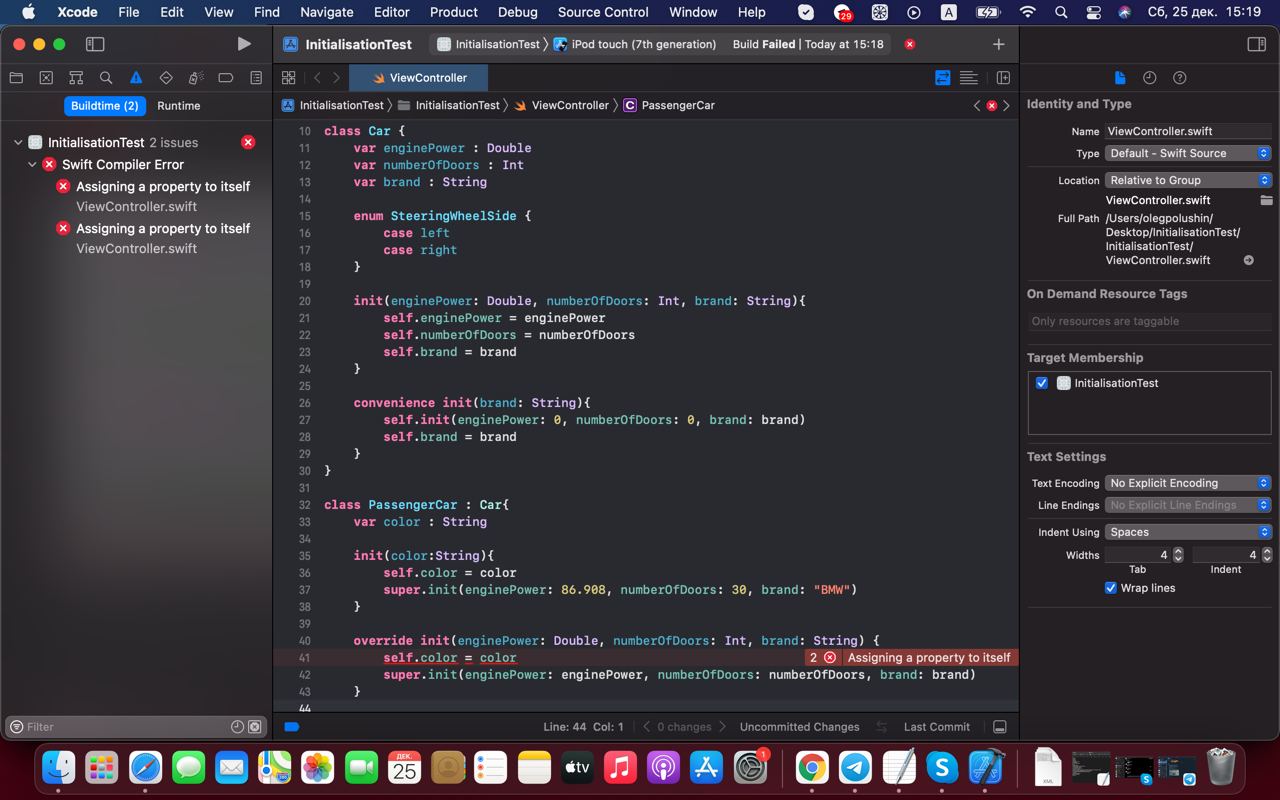
Task: Toggle the navigator sidebar panel icon
Action: 95,44
